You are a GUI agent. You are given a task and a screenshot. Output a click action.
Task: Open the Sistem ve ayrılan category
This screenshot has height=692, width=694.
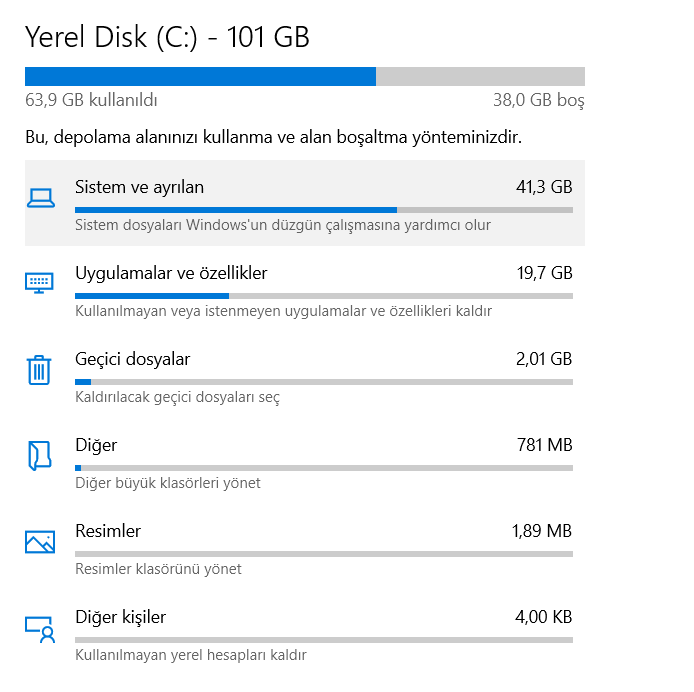[x=139, y=187]
